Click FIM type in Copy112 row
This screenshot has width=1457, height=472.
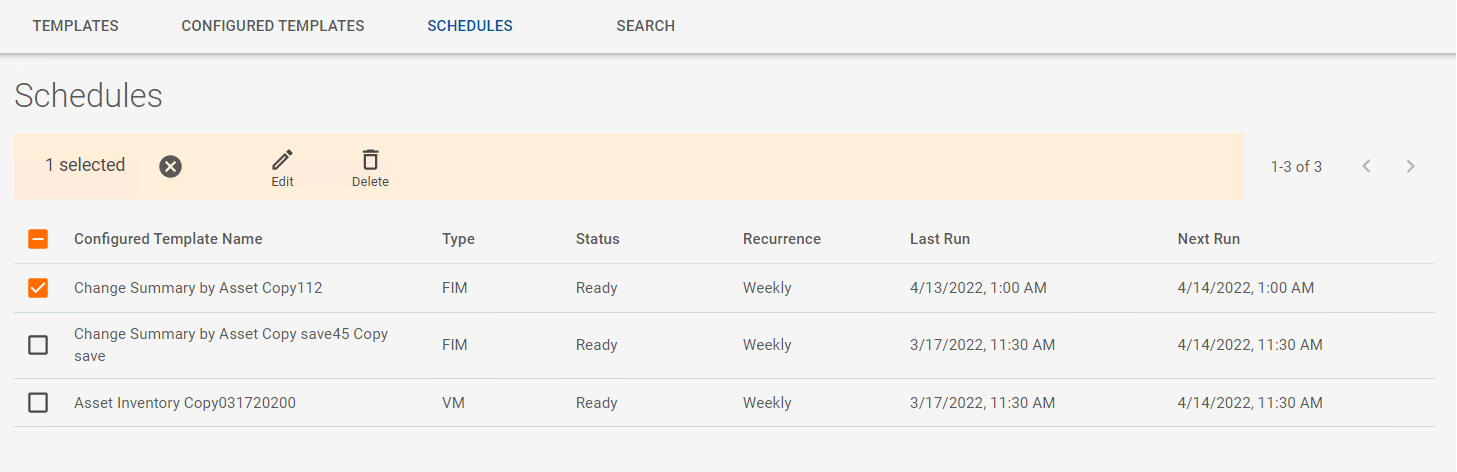pos(455,288)
